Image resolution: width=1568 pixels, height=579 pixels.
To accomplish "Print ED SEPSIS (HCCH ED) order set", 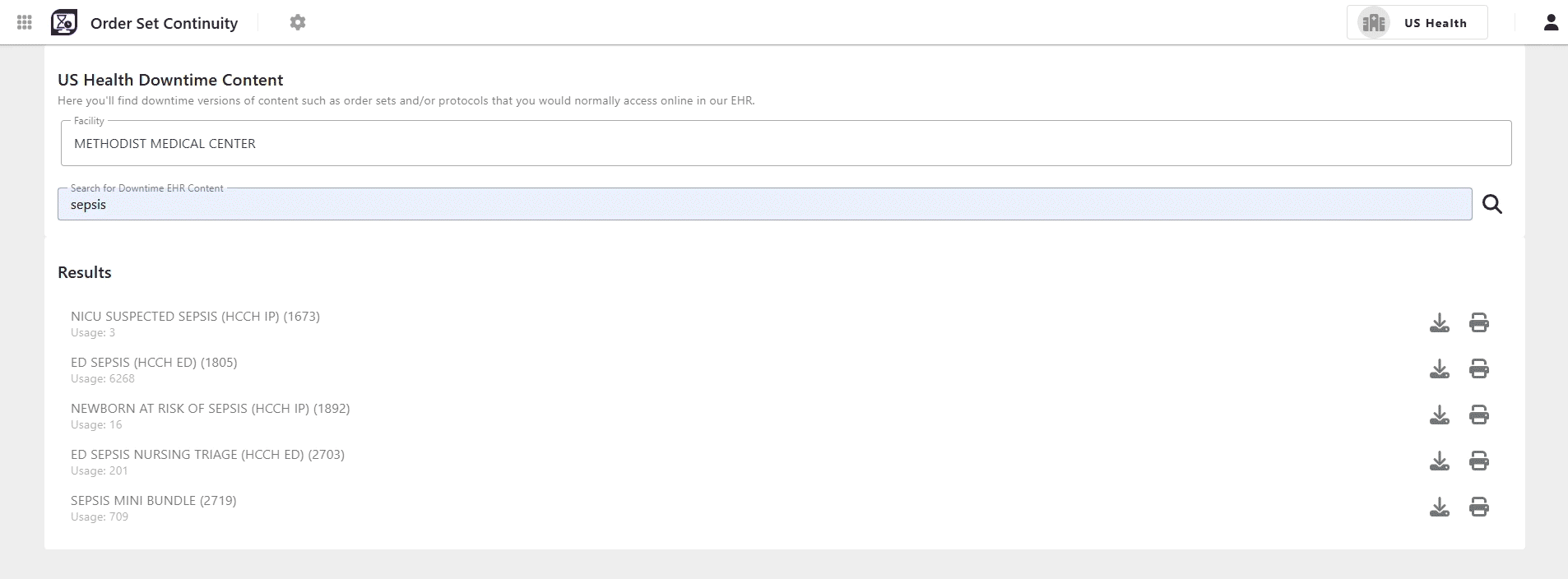I will coord(1479,369).
